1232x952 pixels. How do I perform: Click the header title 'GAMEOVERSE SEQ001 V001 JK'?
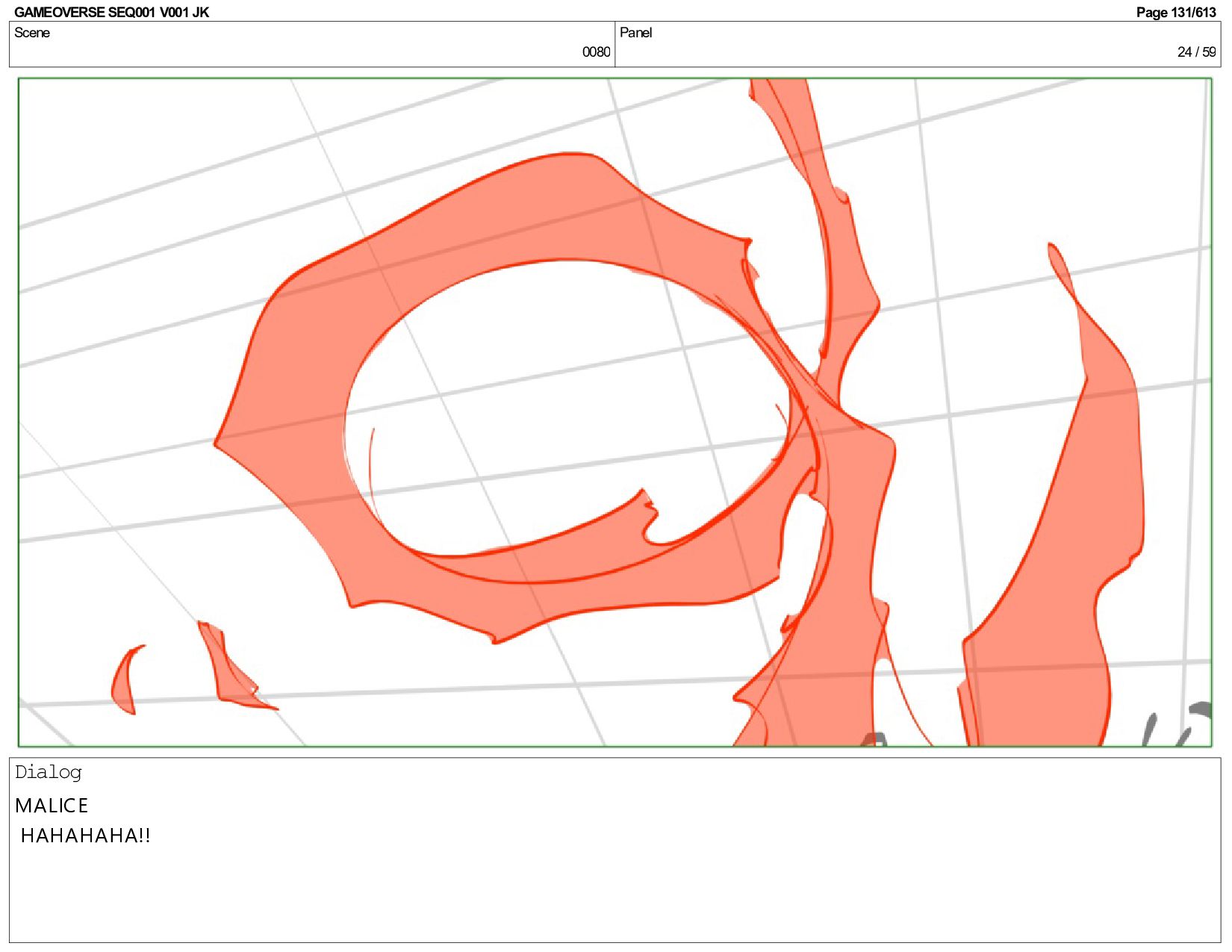tap(112, 12)
